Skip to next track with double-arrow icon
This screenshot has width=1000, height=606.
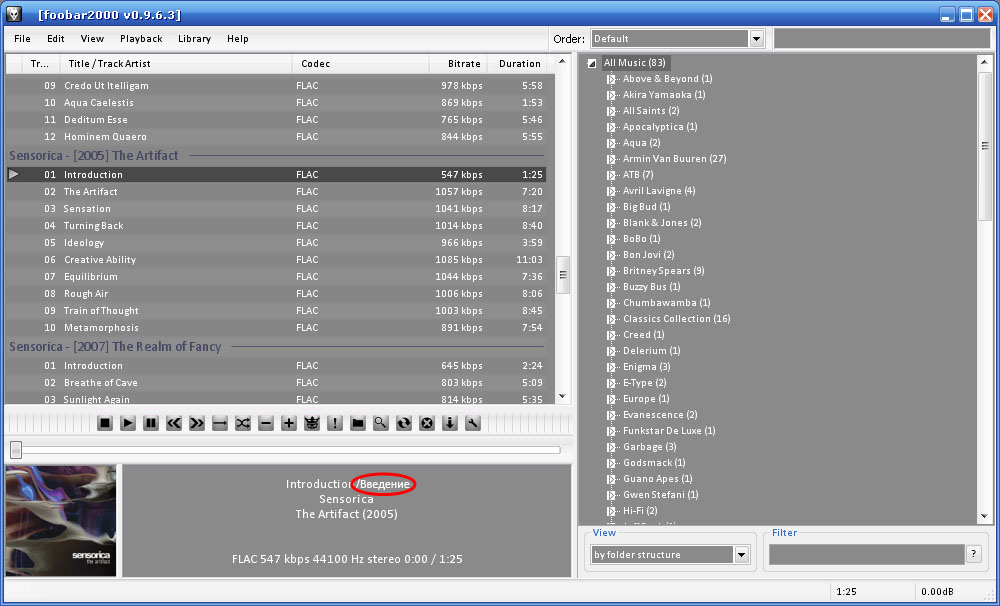coord(197,423)
